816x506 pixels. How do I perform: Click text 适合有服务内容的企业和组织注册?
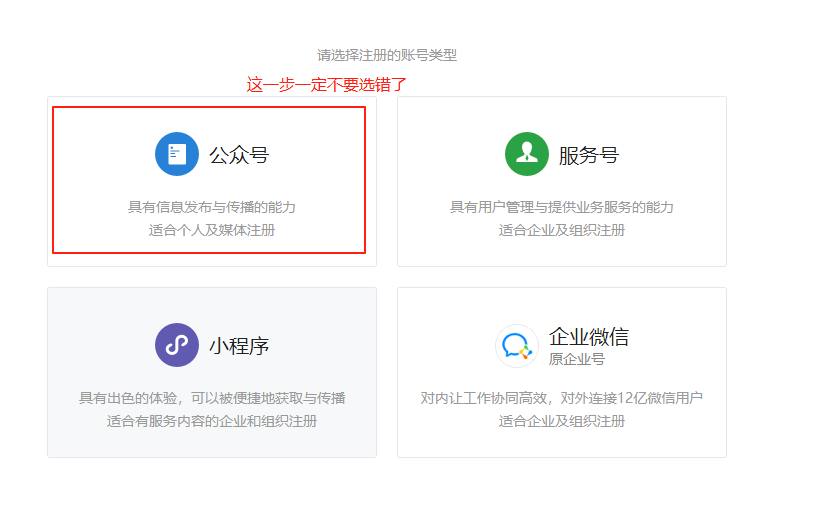point(212,421)
